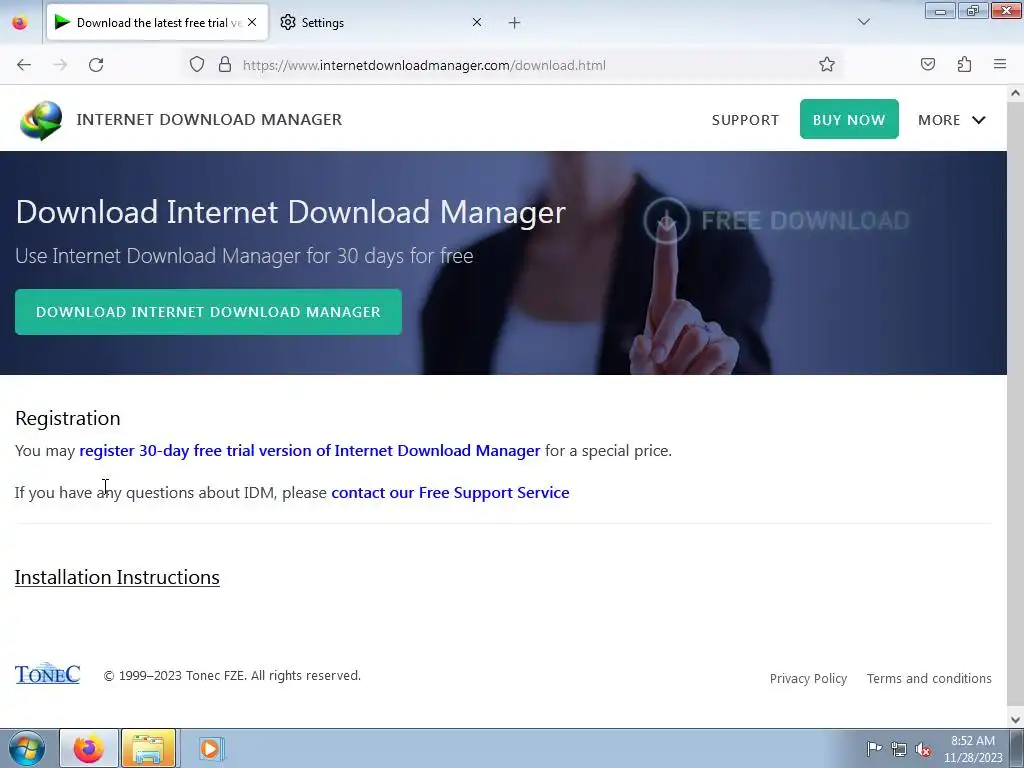1024x768 pixels.
Task: Open the Extensions puzzle icon
Action: click(x=964, y=65)
